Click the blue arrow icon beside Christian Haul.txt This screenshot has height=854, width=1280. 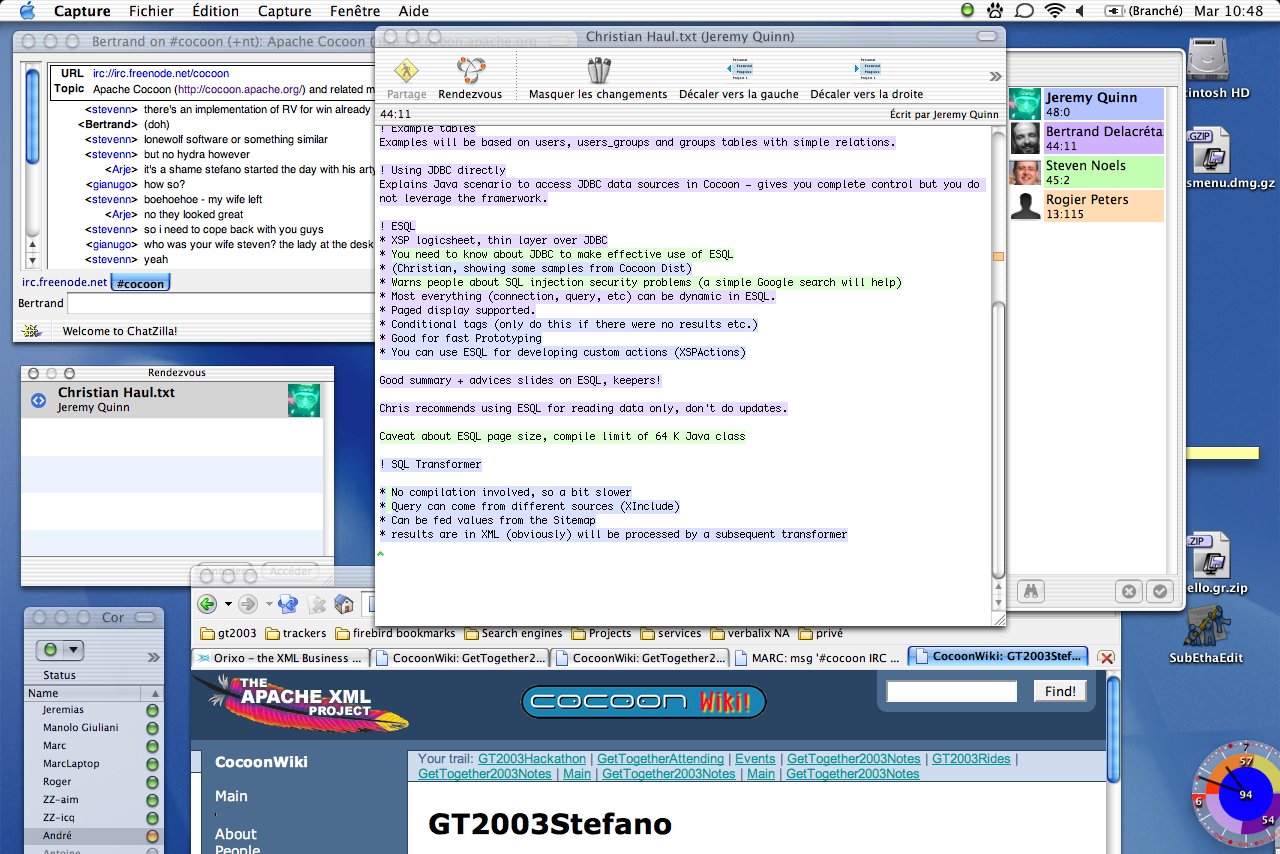(38, 400)
